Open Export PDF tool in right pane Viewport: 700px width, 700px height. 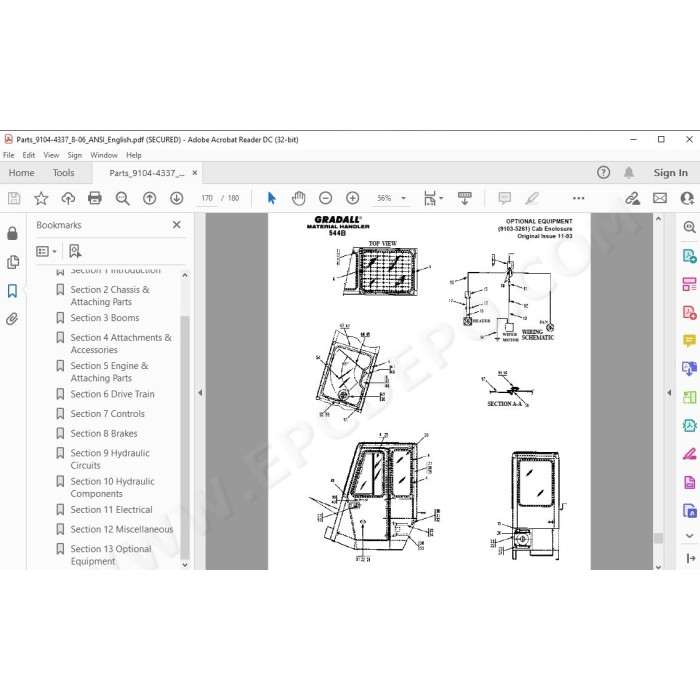coord(689,256)
